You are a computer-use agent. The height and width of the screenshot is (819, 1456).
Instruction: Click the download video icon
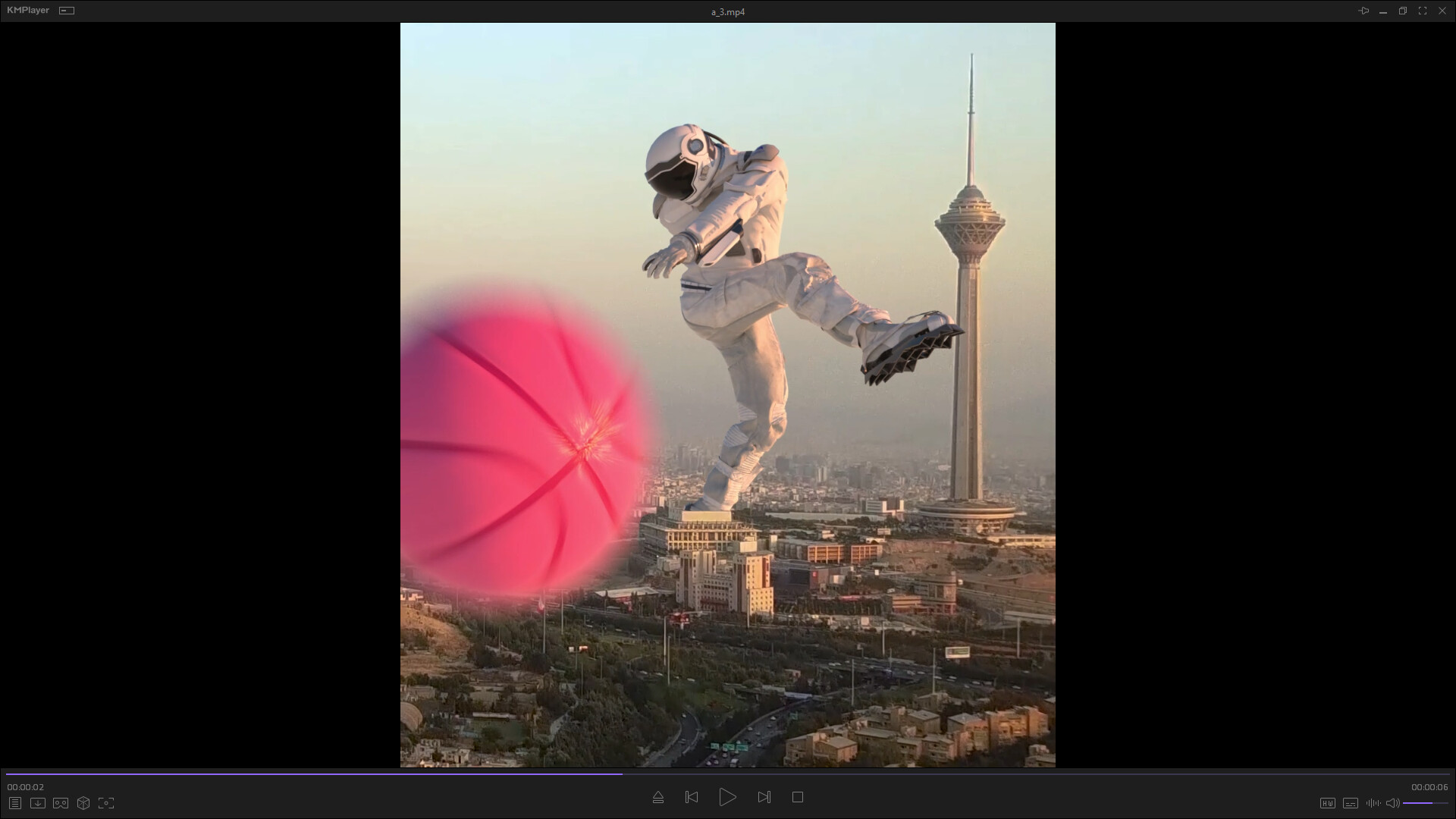click(38, 803)
